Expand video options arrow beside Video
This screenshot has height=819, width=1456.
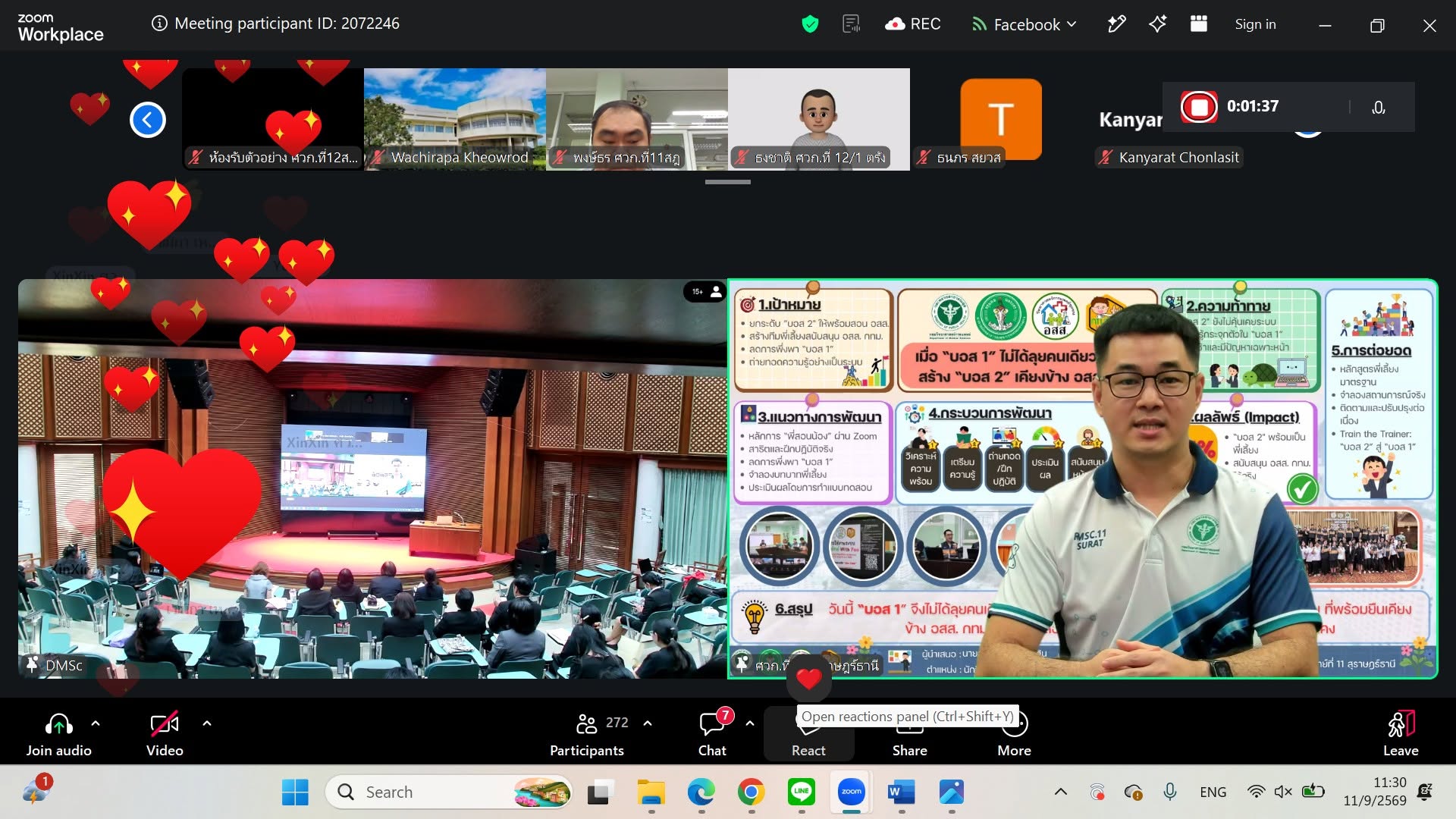[x=207, y=723]
